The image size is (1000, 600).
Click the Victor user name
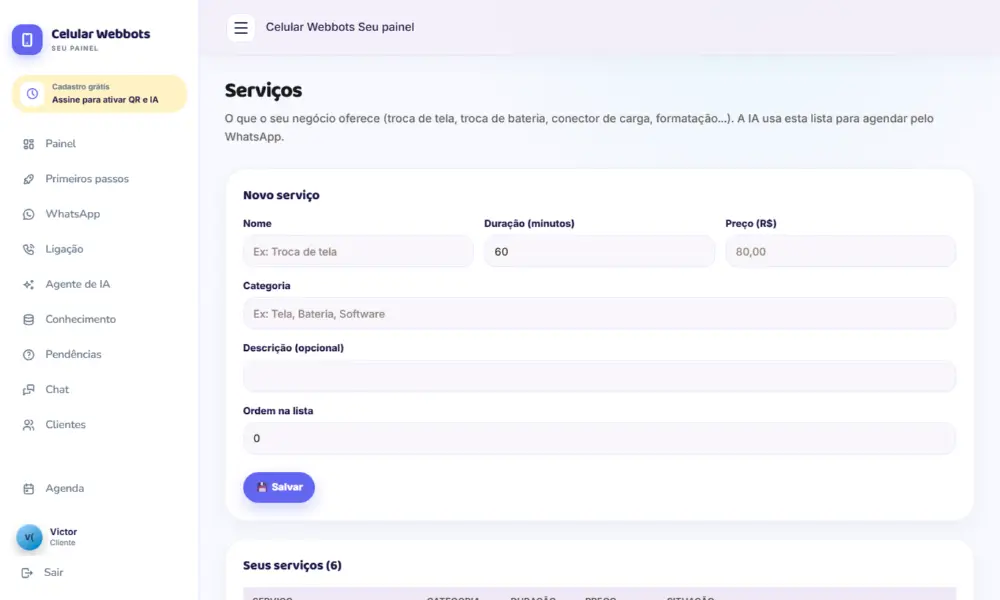click(x=64, y=532)
